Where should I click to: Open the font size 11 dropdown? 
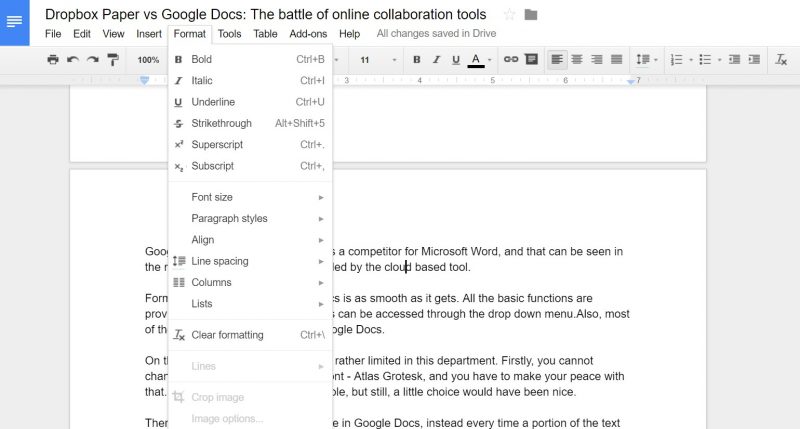(378, 60)
